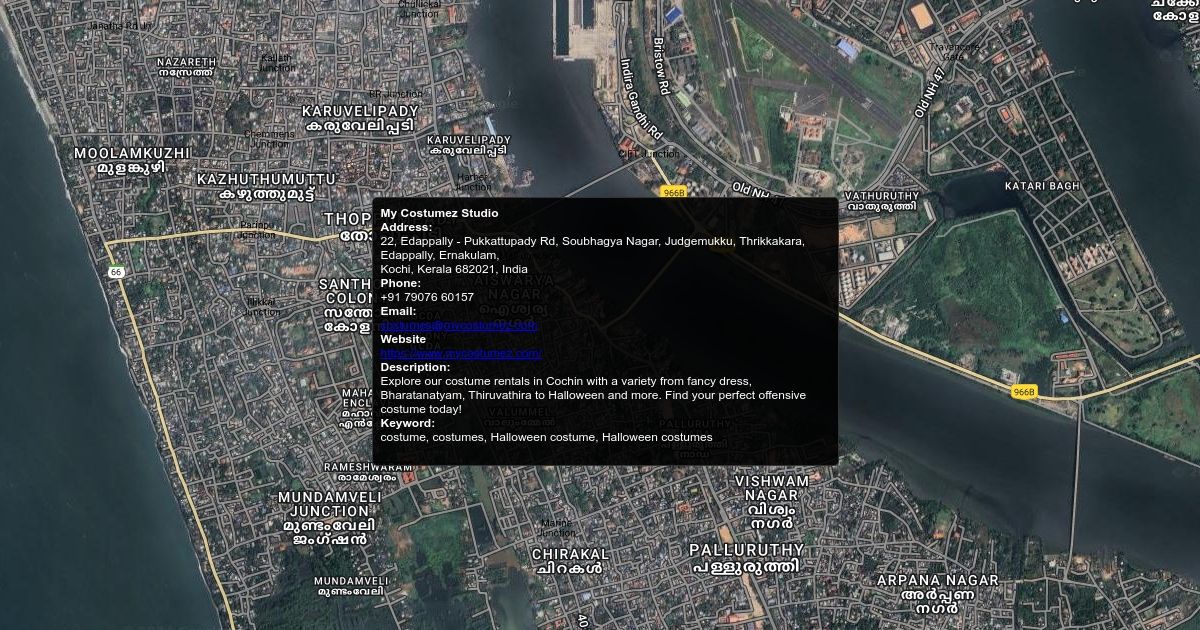This screenshot has width=1200, height=630.
Task: Click the My Costumez Studio title
Action: click(439, 213)
